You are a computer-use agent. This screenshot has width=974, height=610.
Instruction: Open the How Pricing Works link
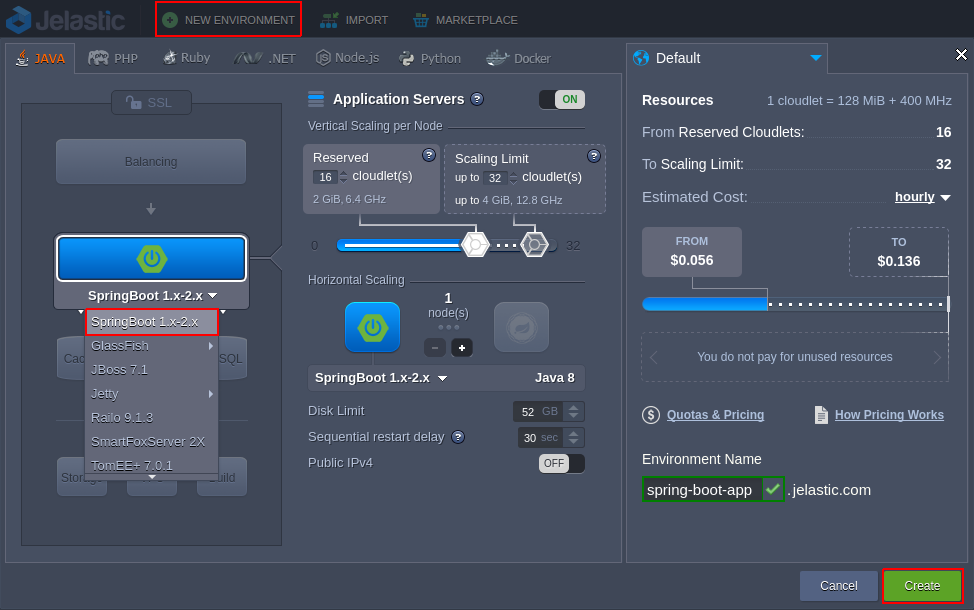(889, 415)
